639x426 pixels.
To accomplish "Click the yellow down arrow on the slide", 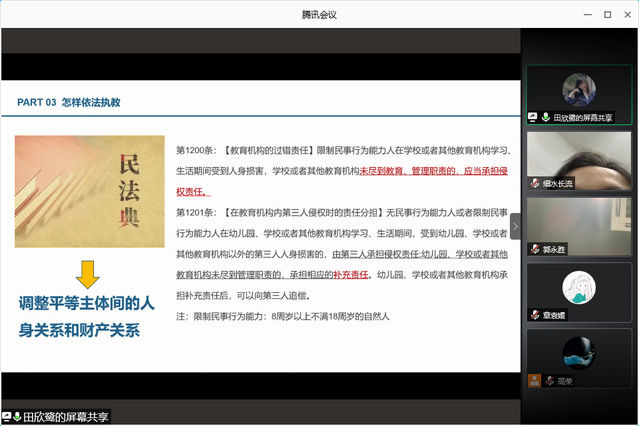I will (x=88, y=273).
